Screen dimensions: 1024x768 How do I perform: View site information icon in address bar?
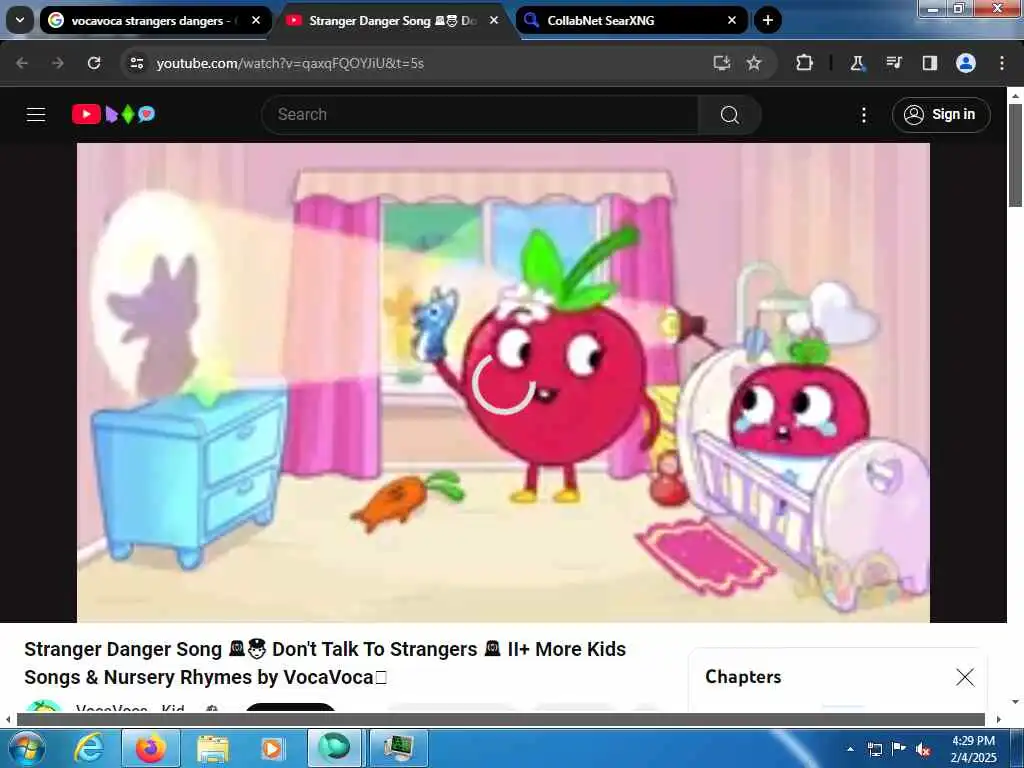[x=136, y=63]
